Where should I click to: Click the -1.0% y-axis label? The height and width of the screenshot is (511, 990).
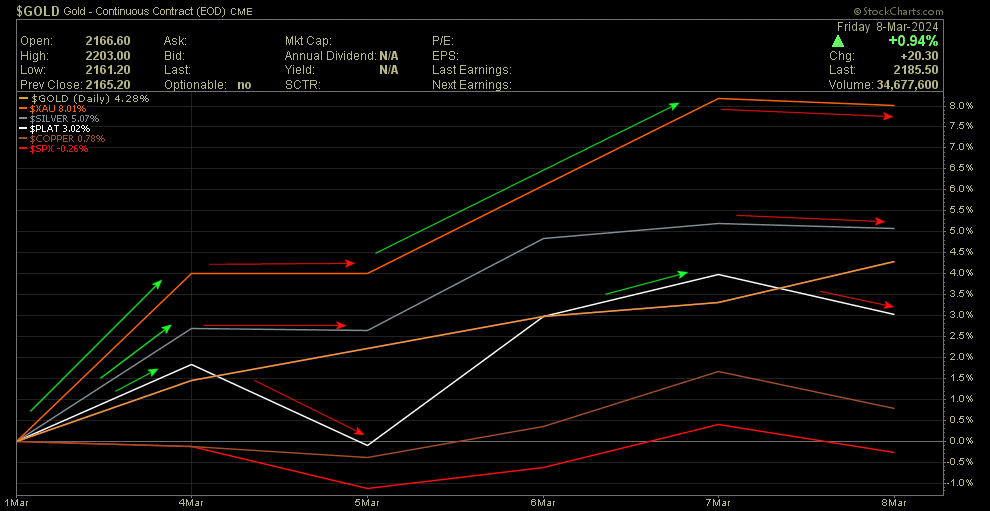coord(958,483)
